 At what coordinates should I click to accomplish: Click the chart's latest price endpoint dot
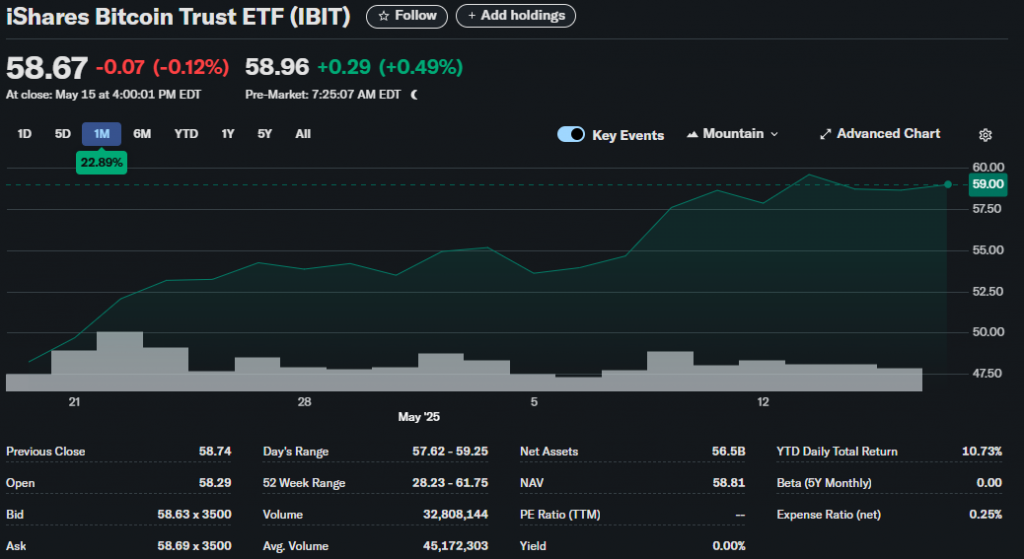tap(948, 185)
